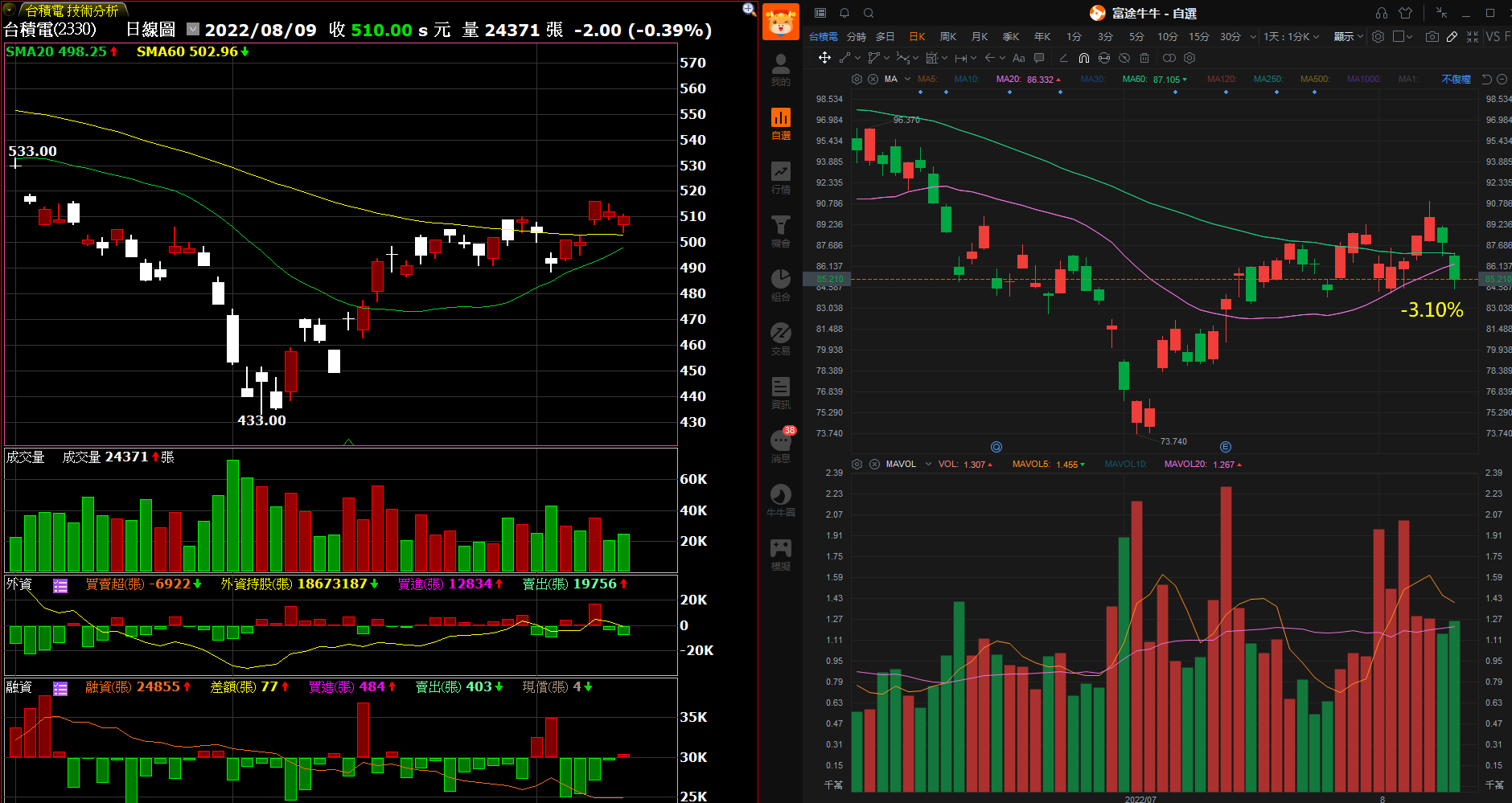Expand the line tool dropdown arrow

point(857,58)
